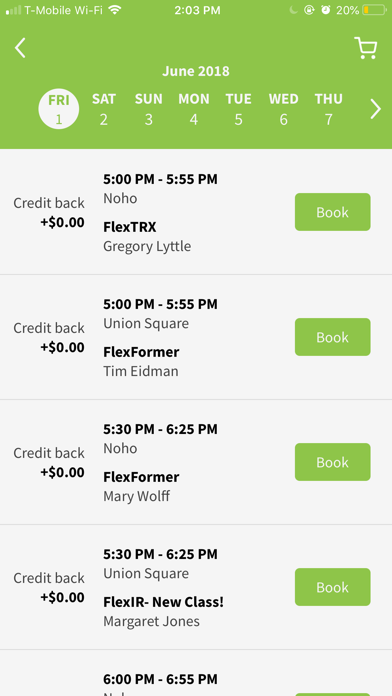Book FlexTRX with Gregory Lyttle
Image resolution: width=392 pixels, height=696 pixels.
333,212
